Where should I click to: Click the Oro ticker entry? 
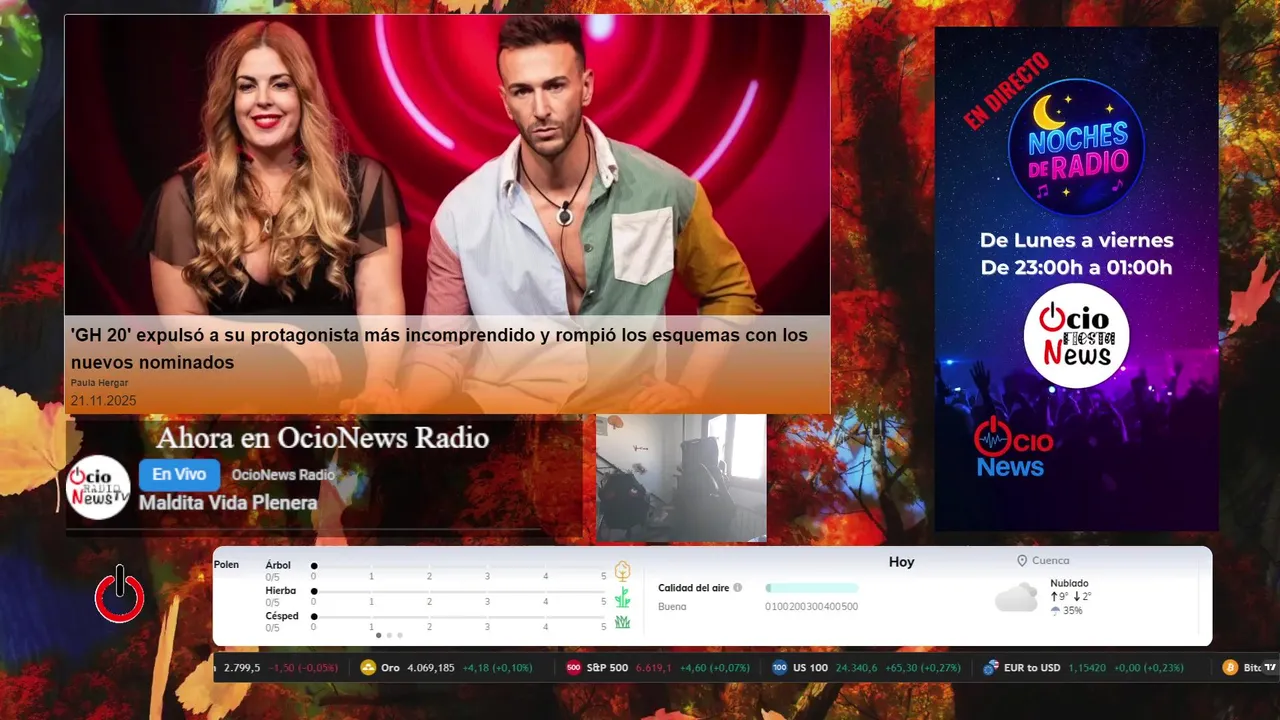(x=446, y=667)
